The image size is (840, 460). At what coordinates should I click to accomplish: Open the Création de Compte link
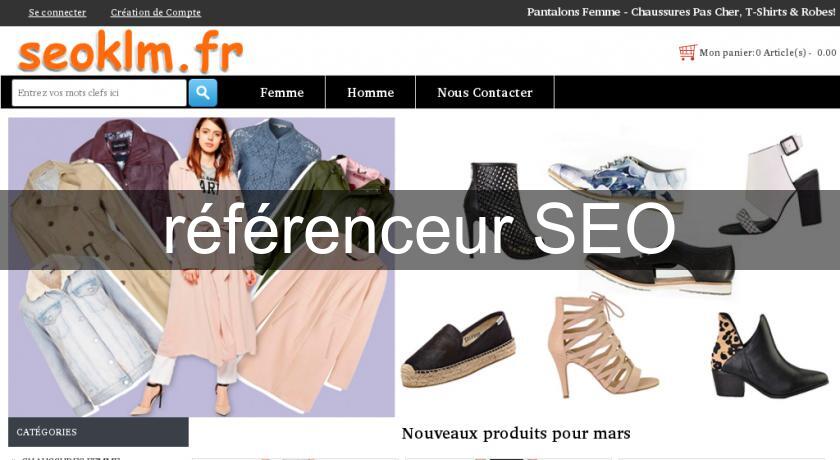tap(156, 12)
